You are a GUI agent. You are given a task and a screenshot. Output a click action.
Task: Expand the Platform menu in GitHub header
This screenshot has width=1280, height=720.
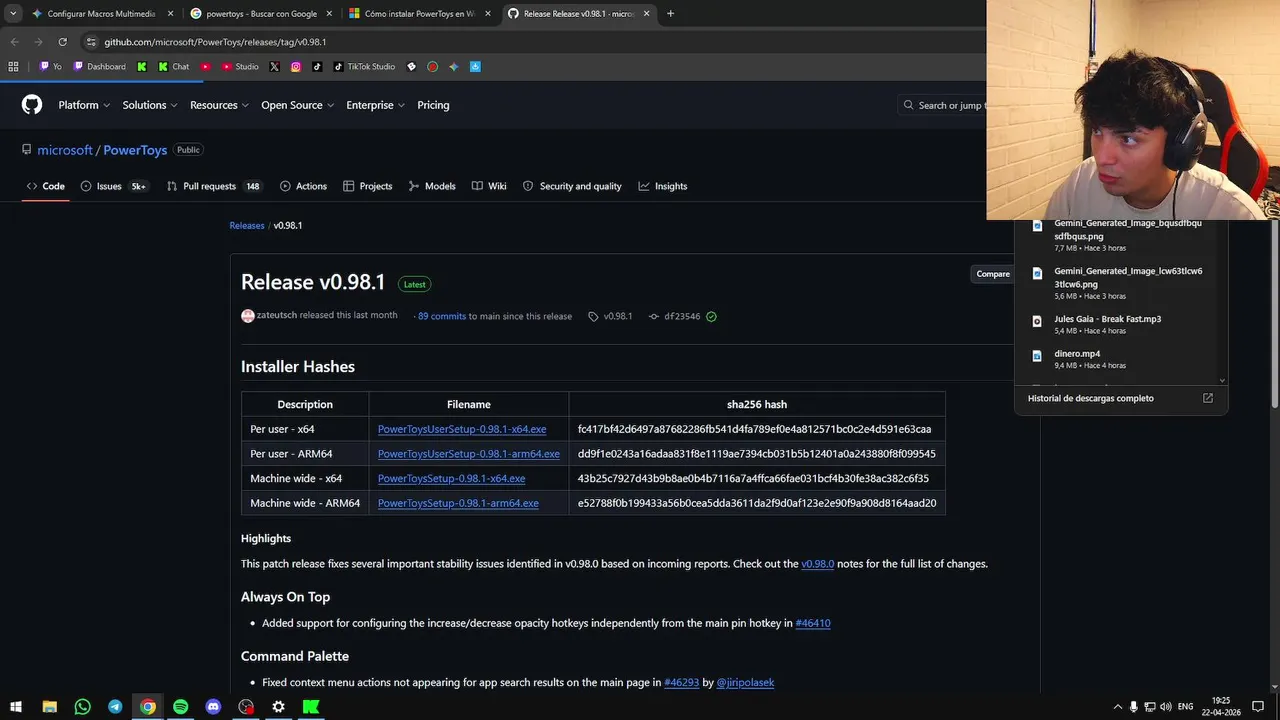click(84, 105)
